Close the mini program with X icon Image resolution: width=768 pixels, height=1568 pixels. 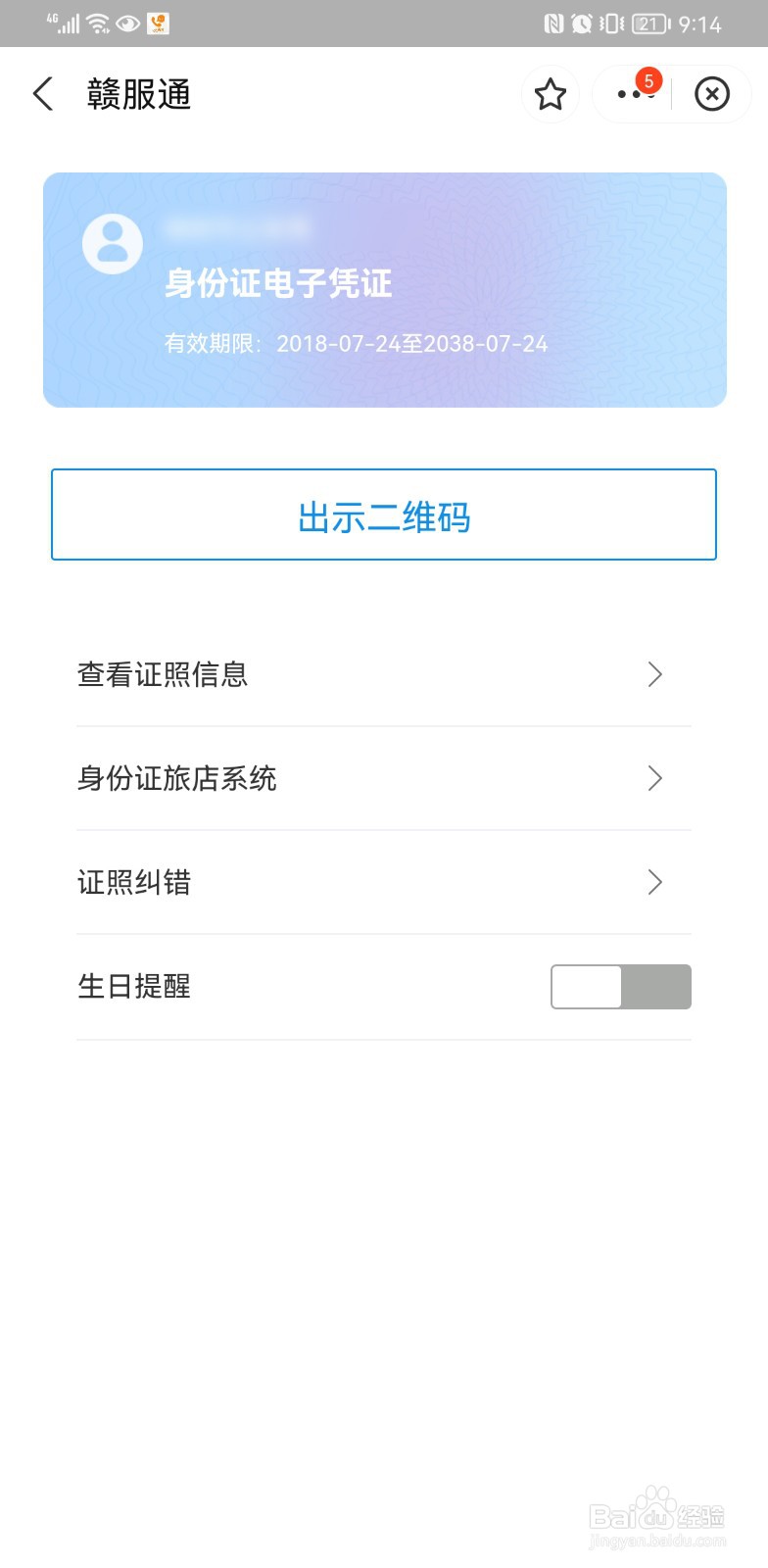click(712, 94)
